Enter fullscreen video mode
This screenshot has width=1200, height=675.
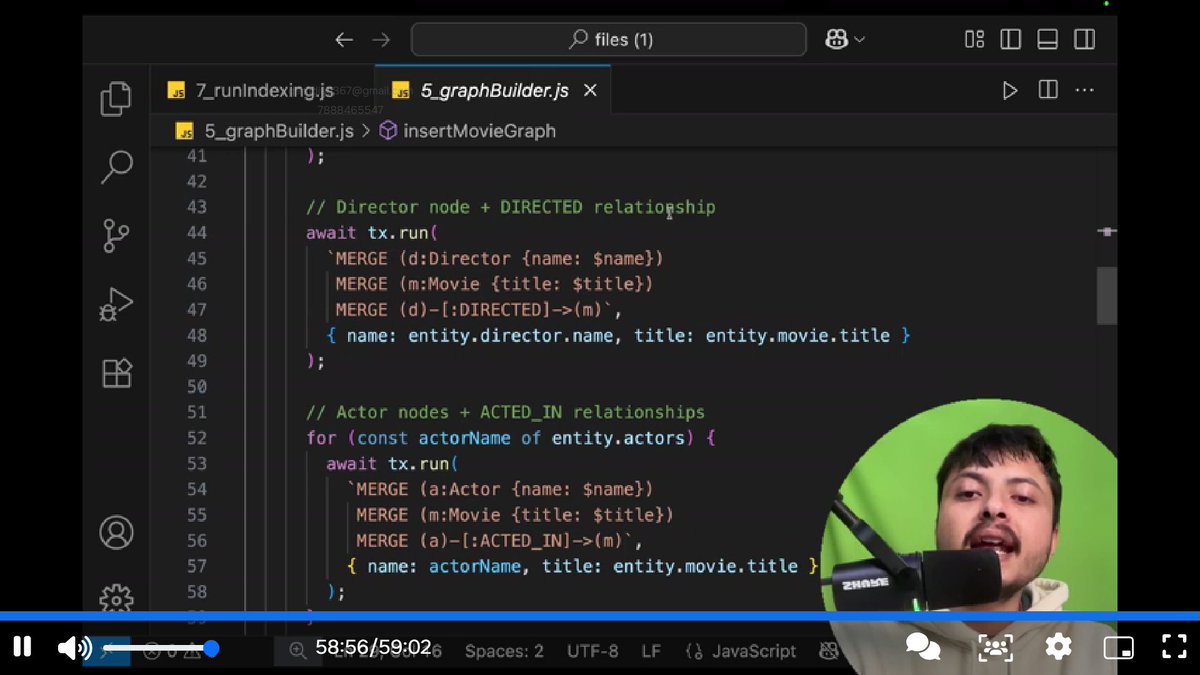coord(1173,647)
